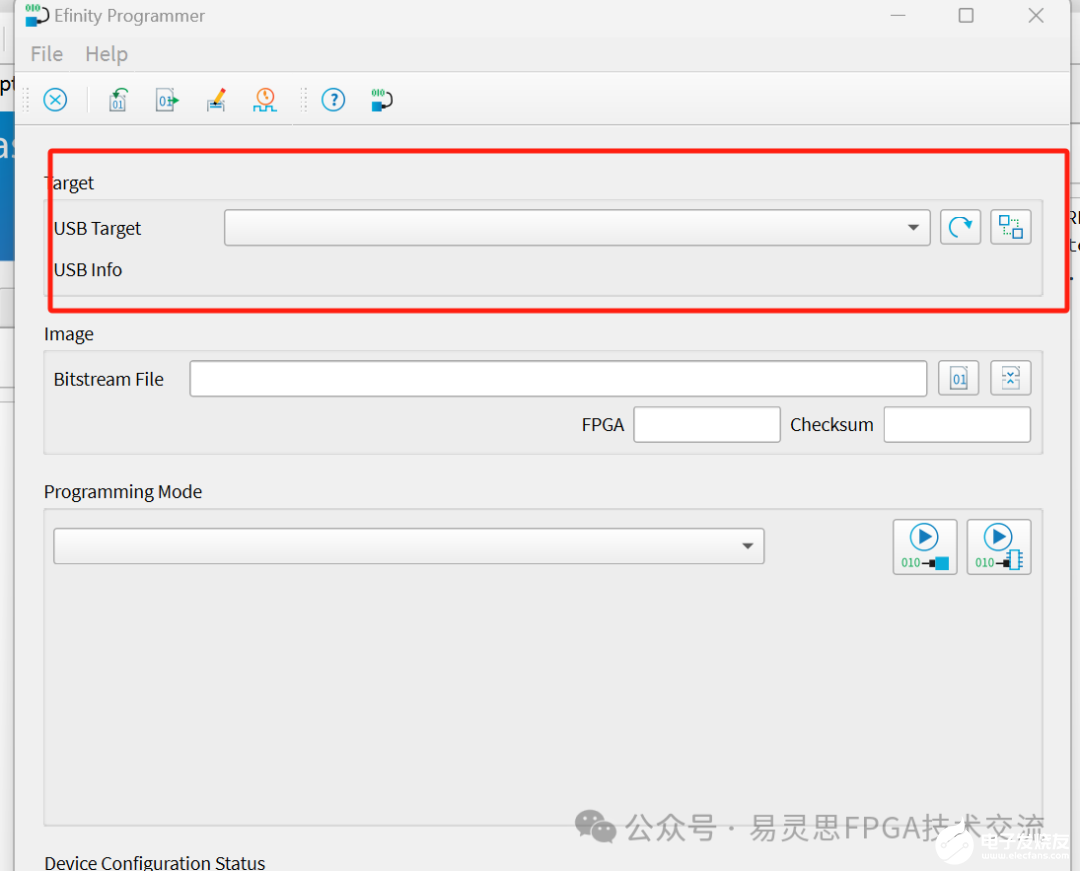Click the 'Device Configuration Status' heading
The height and width of the screenshot is (871, 1080).
click(x=155, y=863)
